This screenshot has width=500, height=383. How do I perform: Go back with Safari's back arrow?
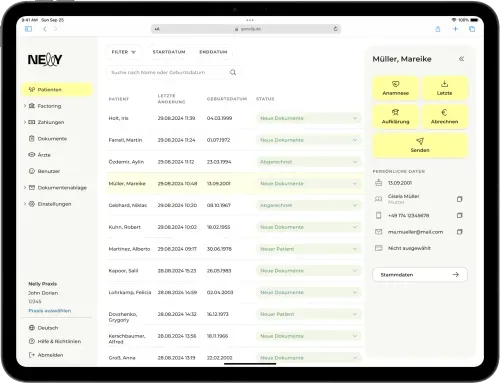45,29
